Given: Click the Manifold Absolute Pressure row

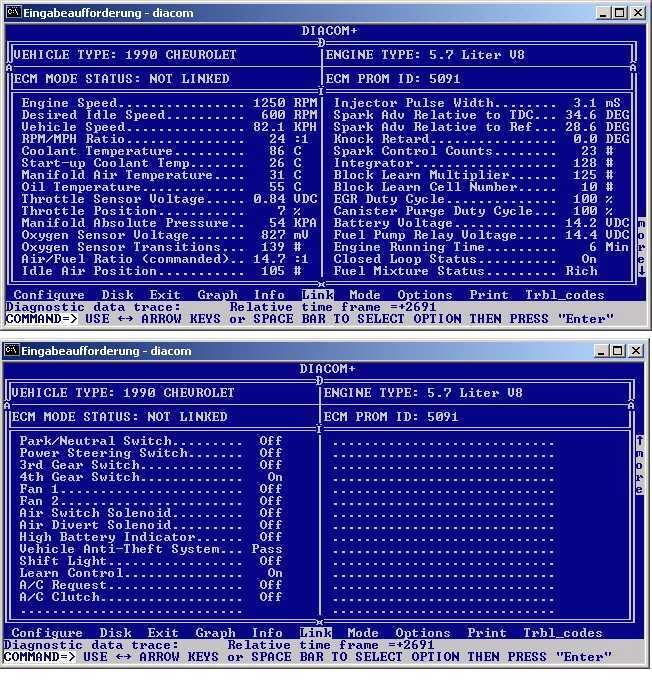Looking at the screenshot, I should pos(169,223).
